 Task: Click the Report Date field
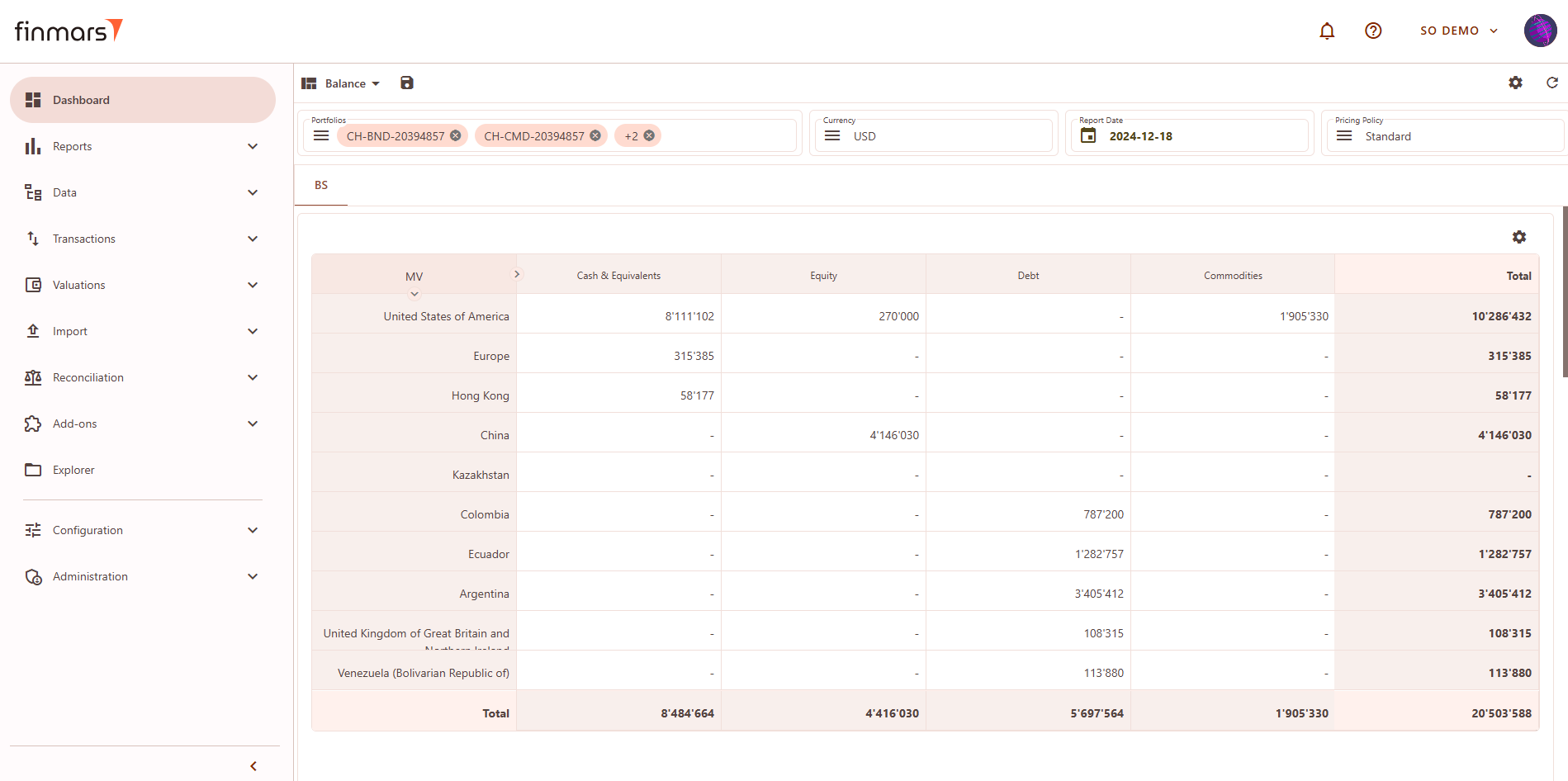pos(1189,136)
